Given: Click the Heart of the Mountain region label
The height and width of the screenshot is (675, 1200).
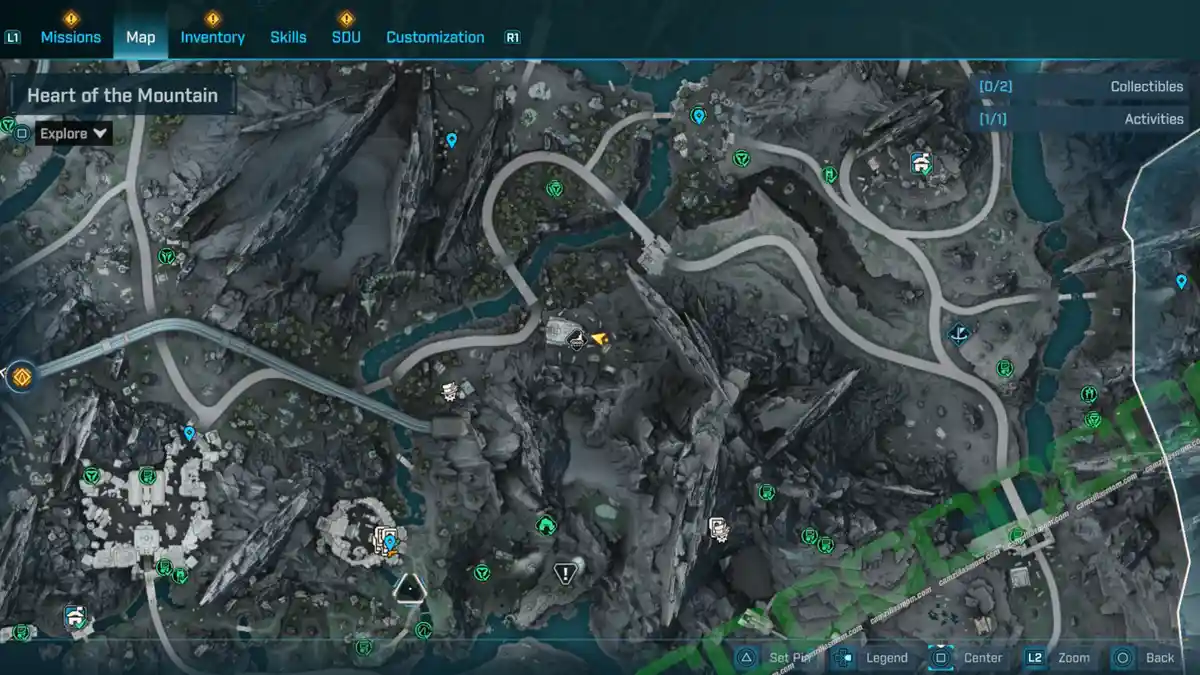Looking at the screenshot, I should tap(122, 96).
